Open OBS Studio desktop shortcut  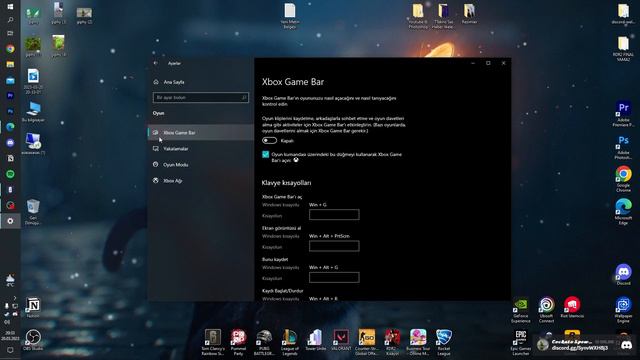pyautogui.click(x=33, y=340)
